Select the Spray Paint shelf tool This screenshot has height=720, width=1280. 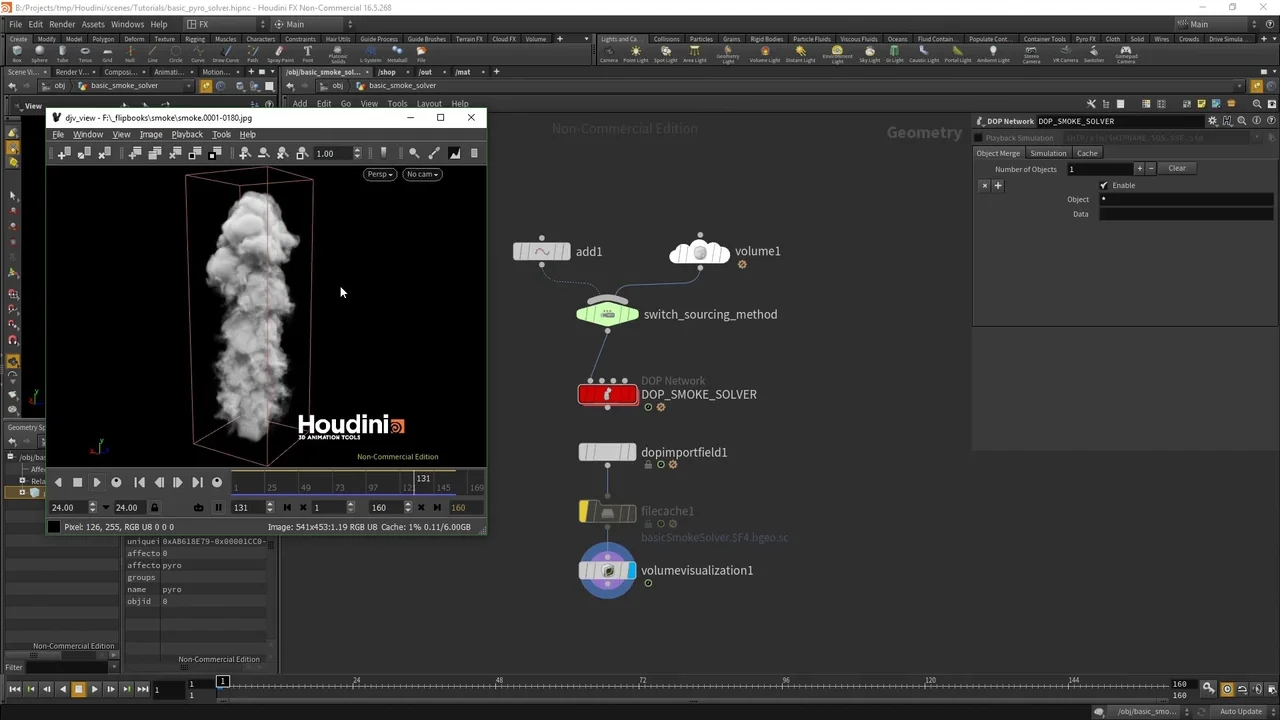pyautogui.click(x=280, y=53)
